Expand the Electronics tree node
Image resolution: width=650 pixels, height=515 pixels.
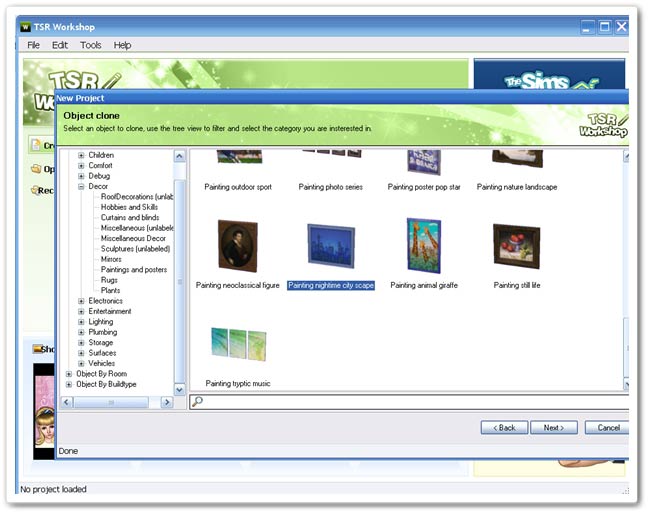click(80, 301)
